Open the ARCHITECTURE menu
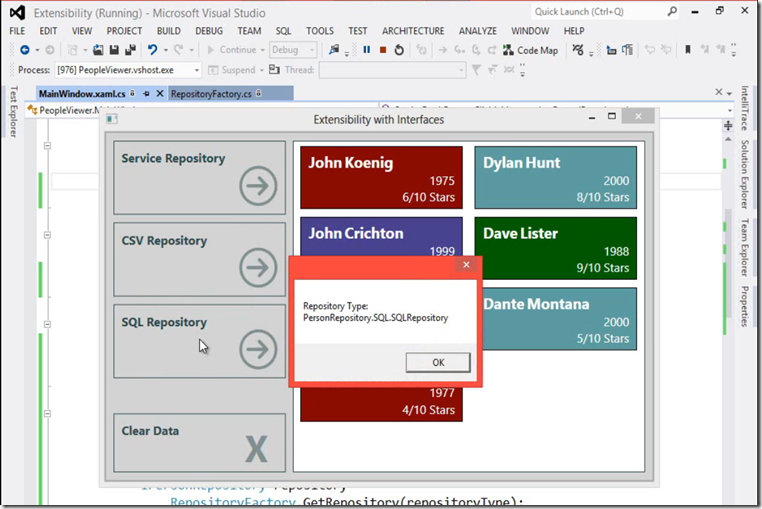The image size is (762, 509). click(x=413, y=31)
